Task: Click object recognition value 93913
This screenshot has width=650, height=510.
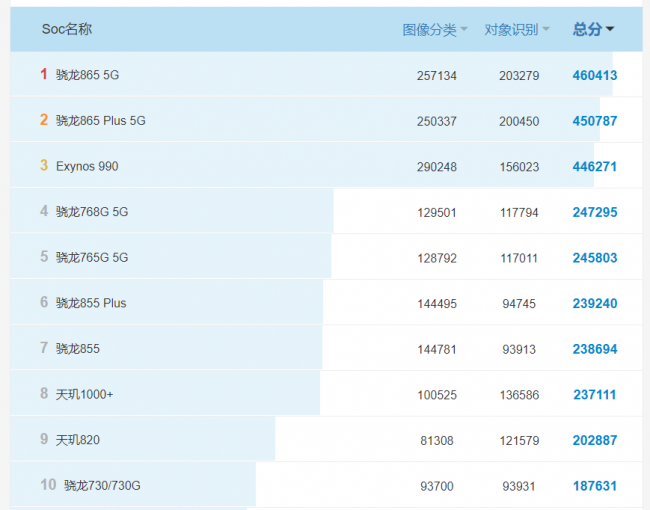Action: pyautogui.click(x=519, y=350)
